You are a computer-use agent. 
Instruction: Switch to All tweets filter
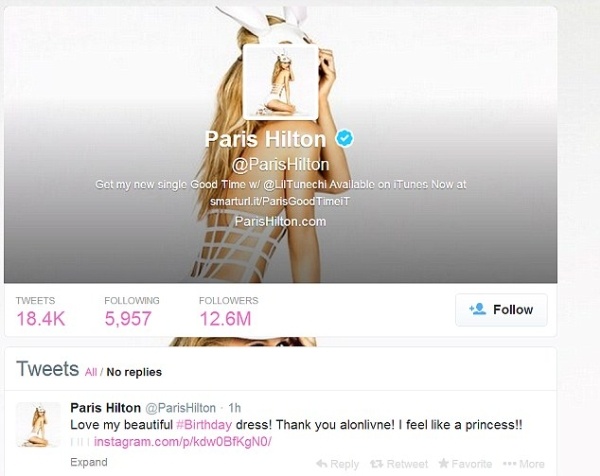[x=91, y=372]
